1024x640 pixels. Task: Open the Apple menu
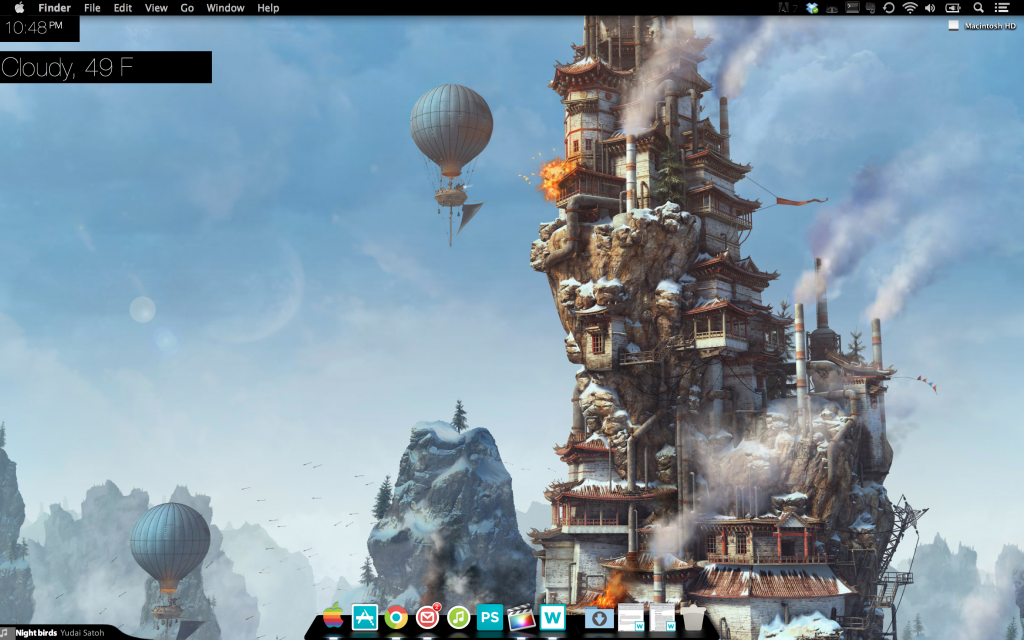[19, 8]
